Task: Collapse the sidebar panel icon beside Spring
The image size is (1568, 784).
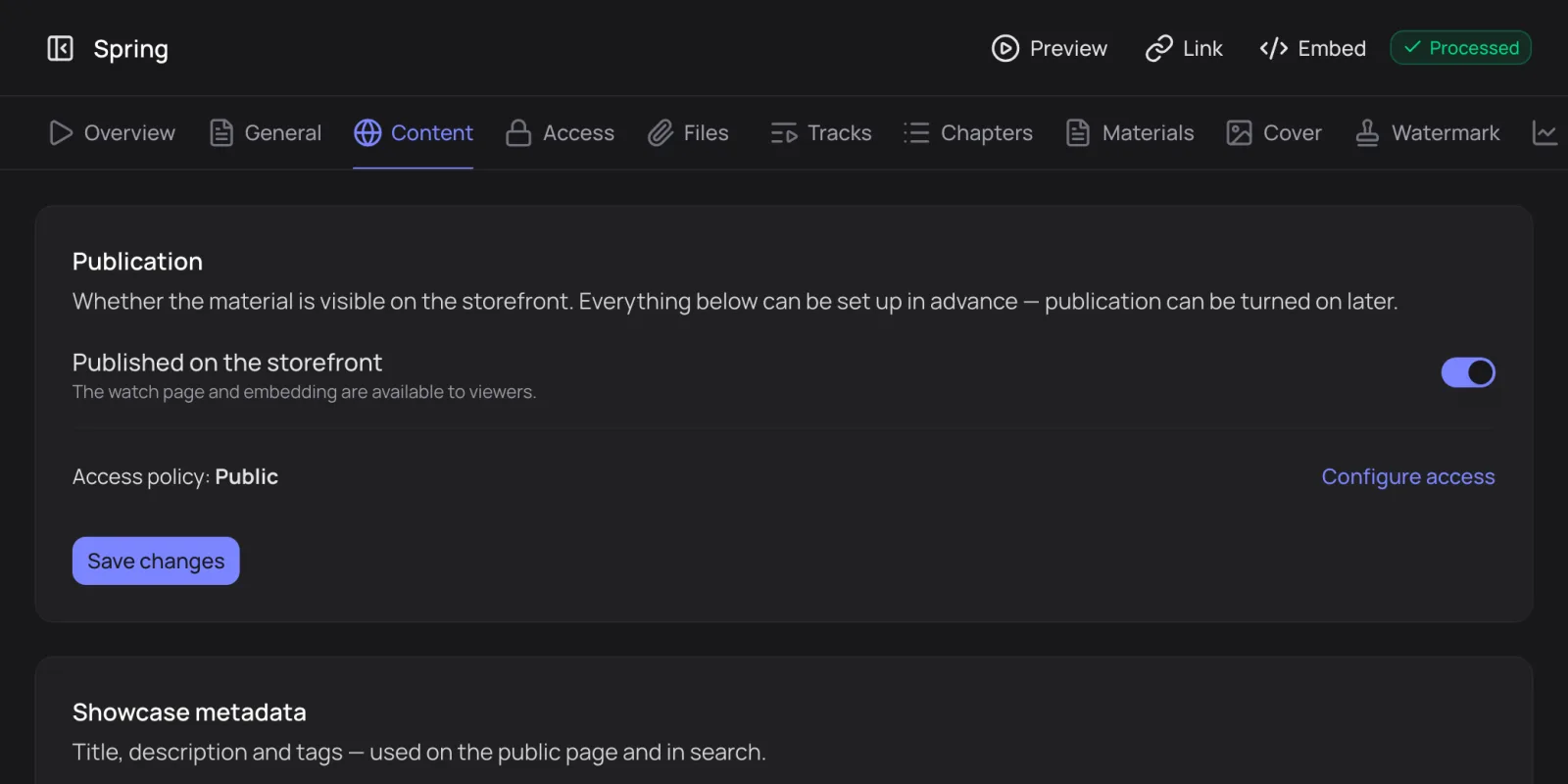Action: pos(61,48)
